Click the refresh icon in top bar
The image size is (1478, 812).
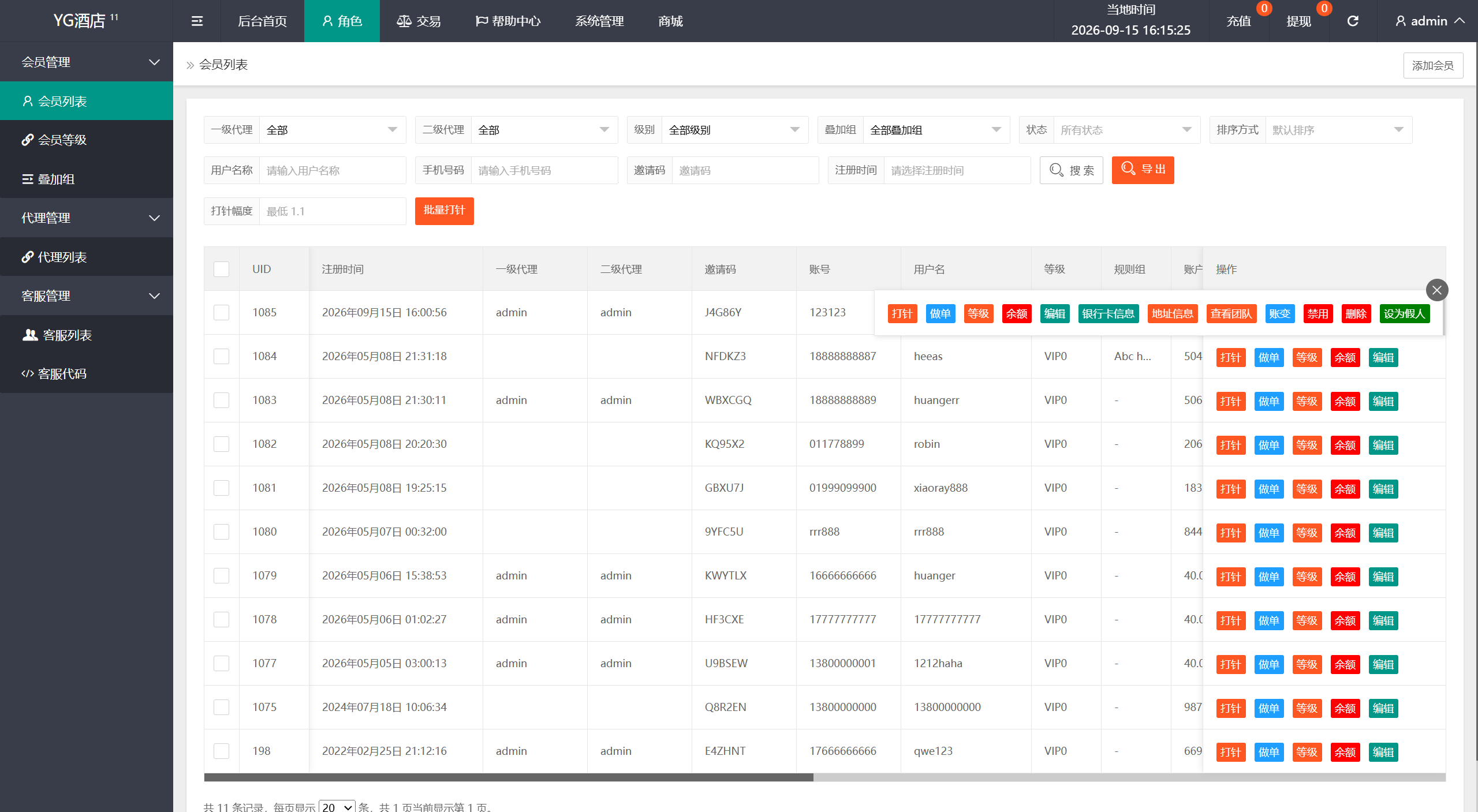(x=1353, y=21)
